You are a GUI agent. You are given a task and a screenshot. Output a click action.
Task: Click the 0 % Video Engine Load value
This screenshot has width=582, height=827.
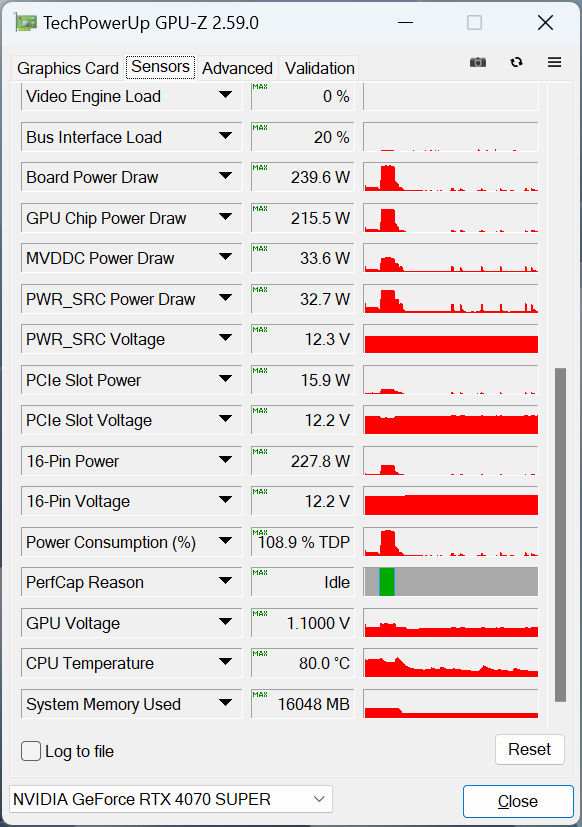point(303,97)
